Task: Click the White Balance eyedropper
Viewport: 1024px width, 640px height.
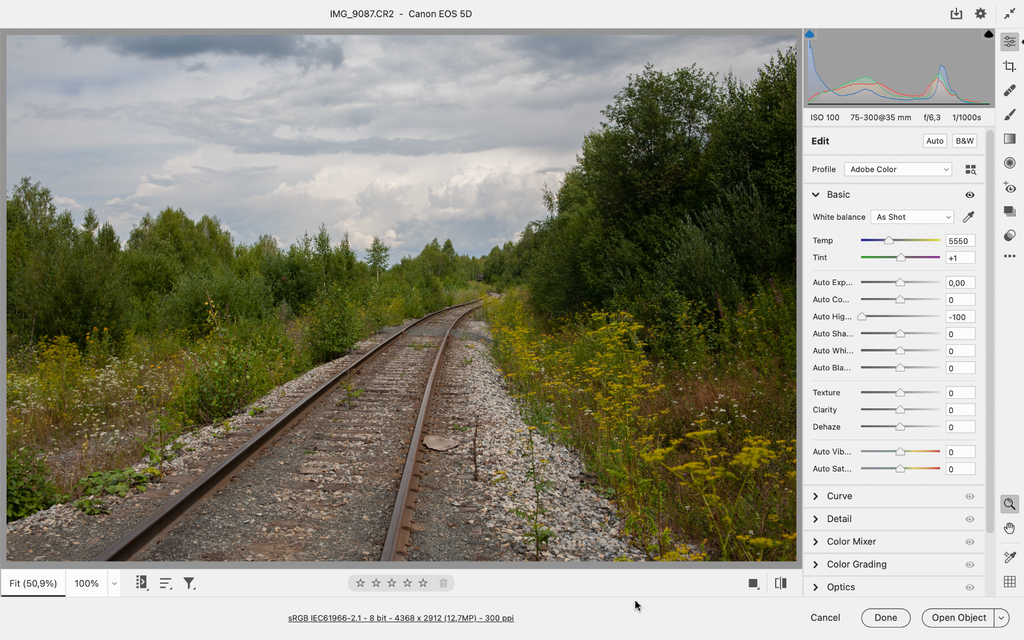Action: click(968, 217)
